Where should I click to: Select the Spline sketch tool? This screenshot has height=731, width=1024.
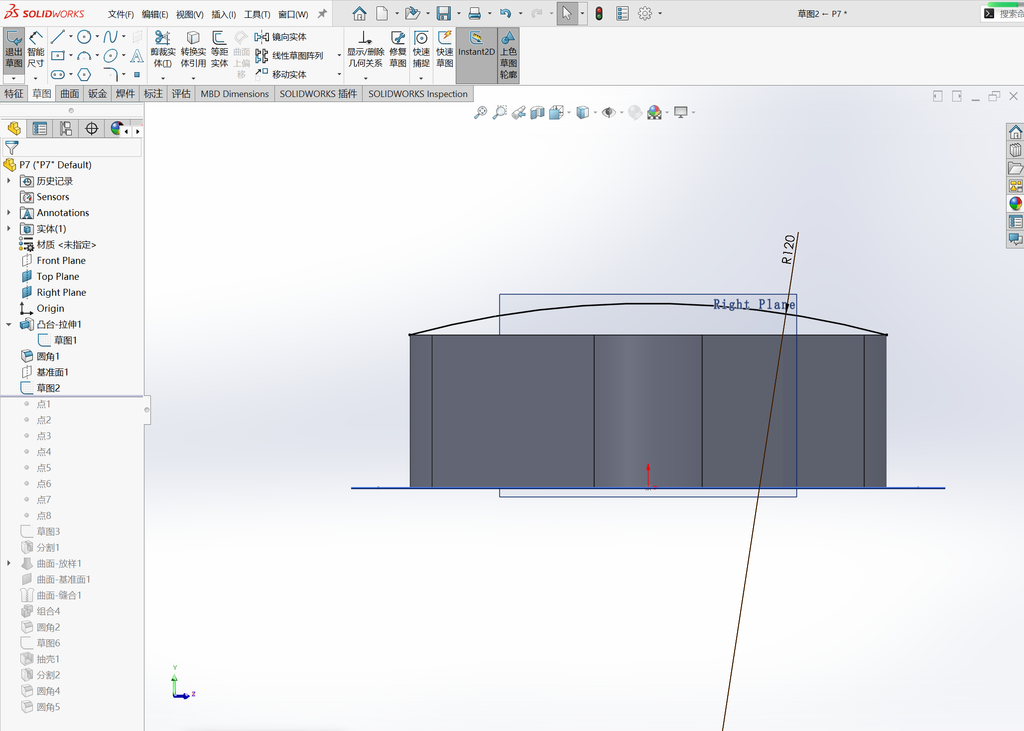pos(110,37)
